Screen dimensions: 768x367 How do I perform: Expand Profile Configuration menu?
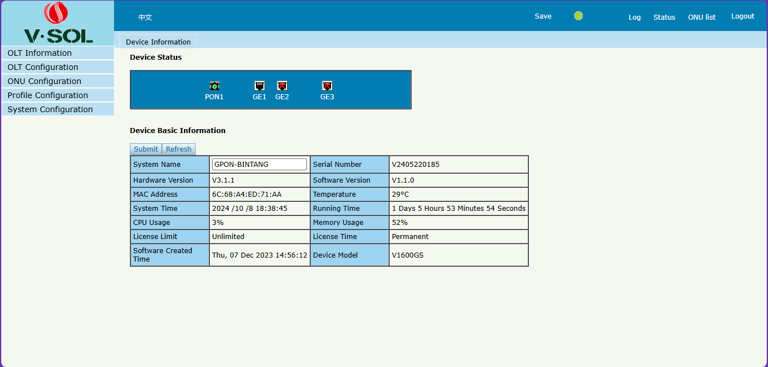pos(58,95)
